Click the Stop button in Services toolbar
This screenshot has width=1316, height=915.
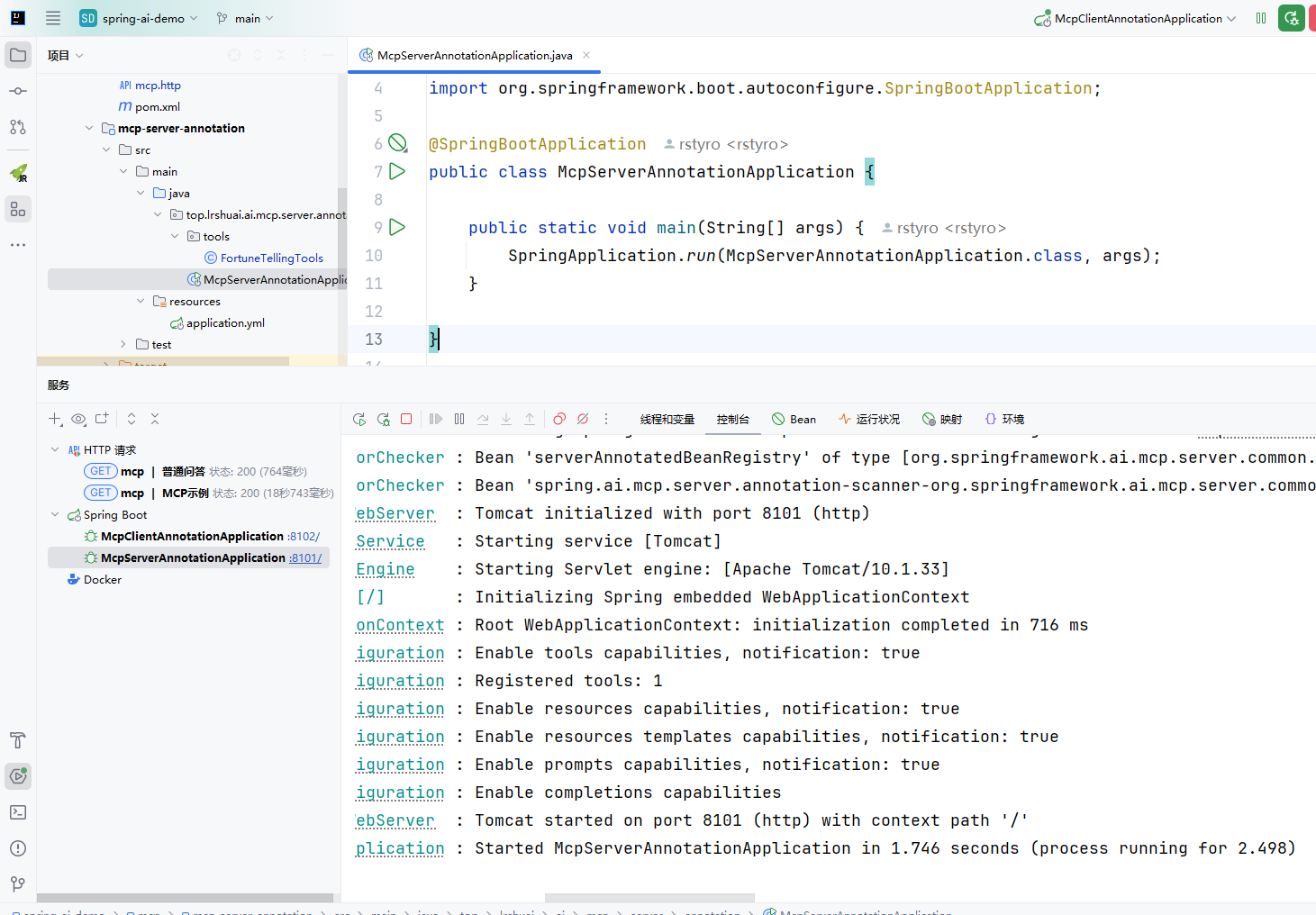[406, 419]
